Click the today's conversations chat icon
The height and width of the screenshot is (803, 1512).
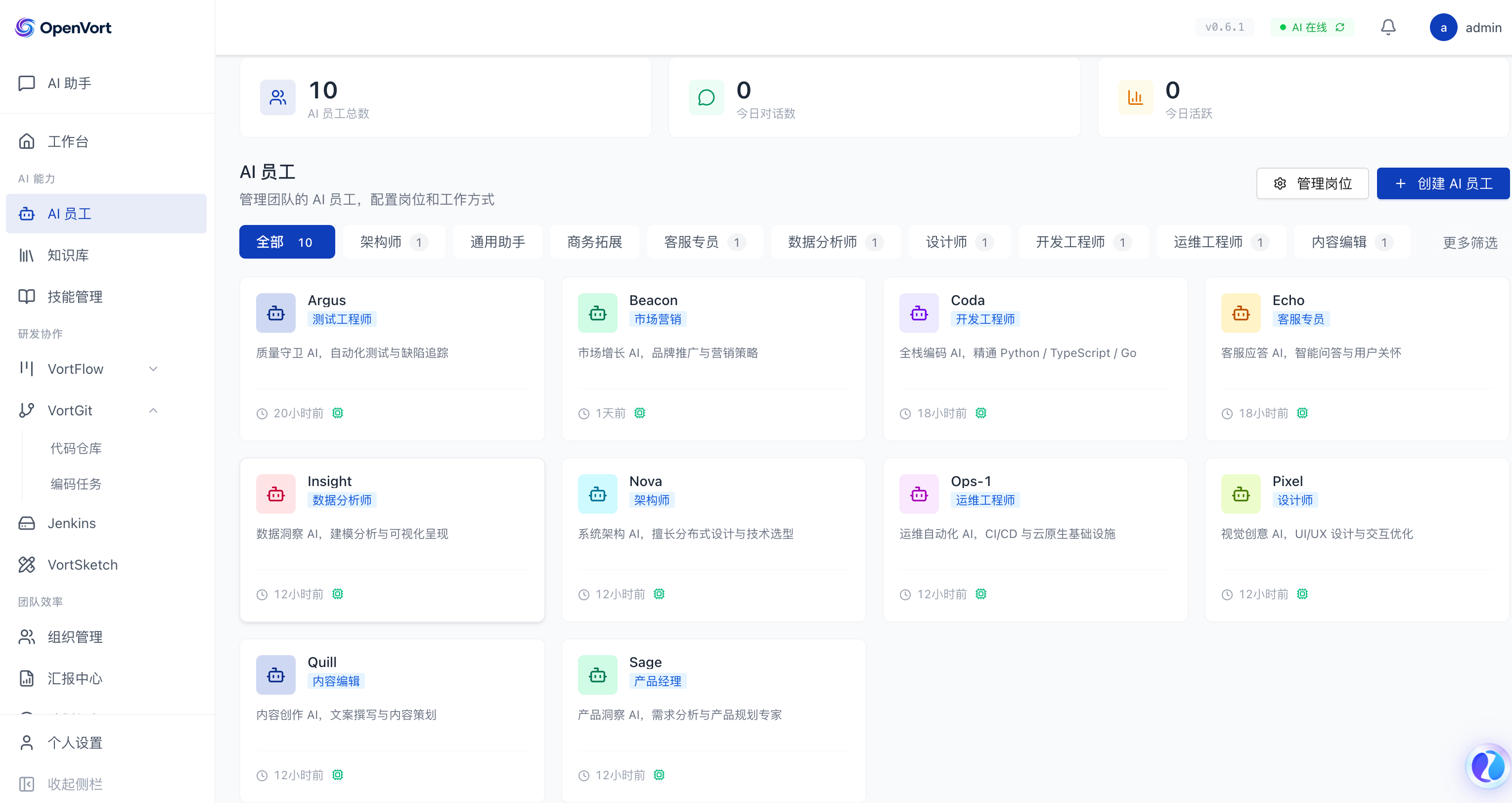point(706,97)
